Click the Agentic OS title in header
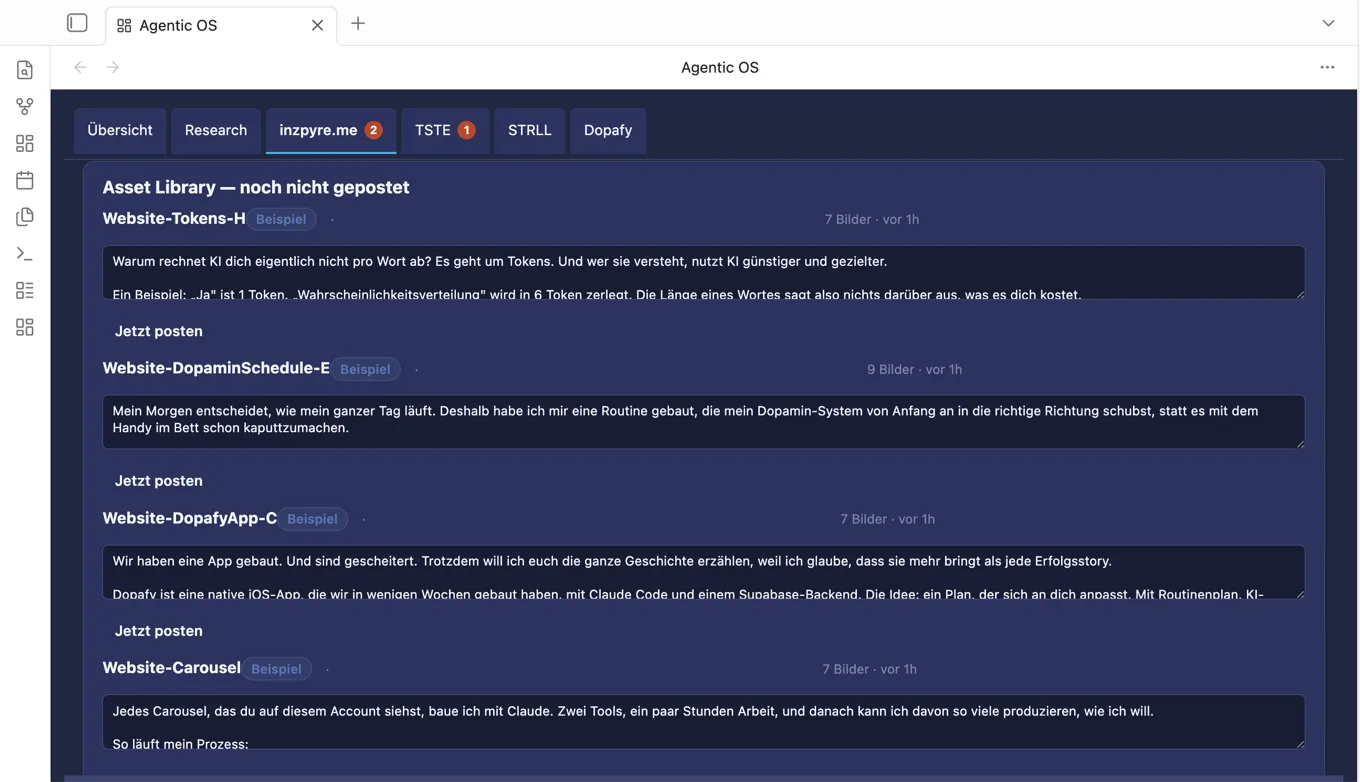This screenshot has width=1360, height=782. point(720,67)
